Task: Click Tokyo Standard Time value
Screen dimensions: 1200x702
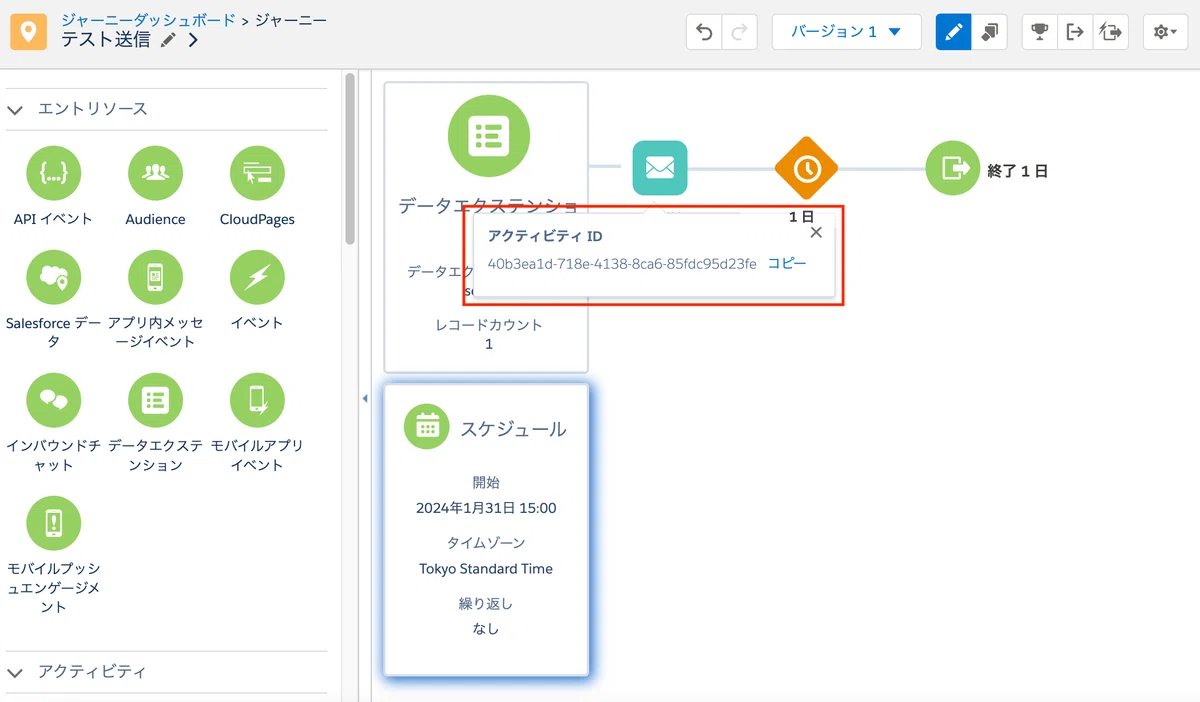Action: pyautogui.click(x=486, y=569)
